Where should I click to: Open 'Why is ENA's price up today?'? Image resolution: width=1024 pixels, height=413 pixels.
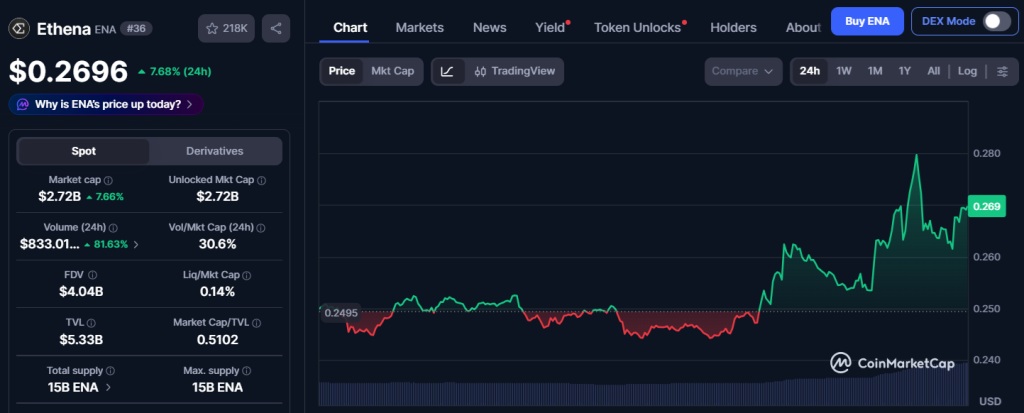[x=106, y=105]
